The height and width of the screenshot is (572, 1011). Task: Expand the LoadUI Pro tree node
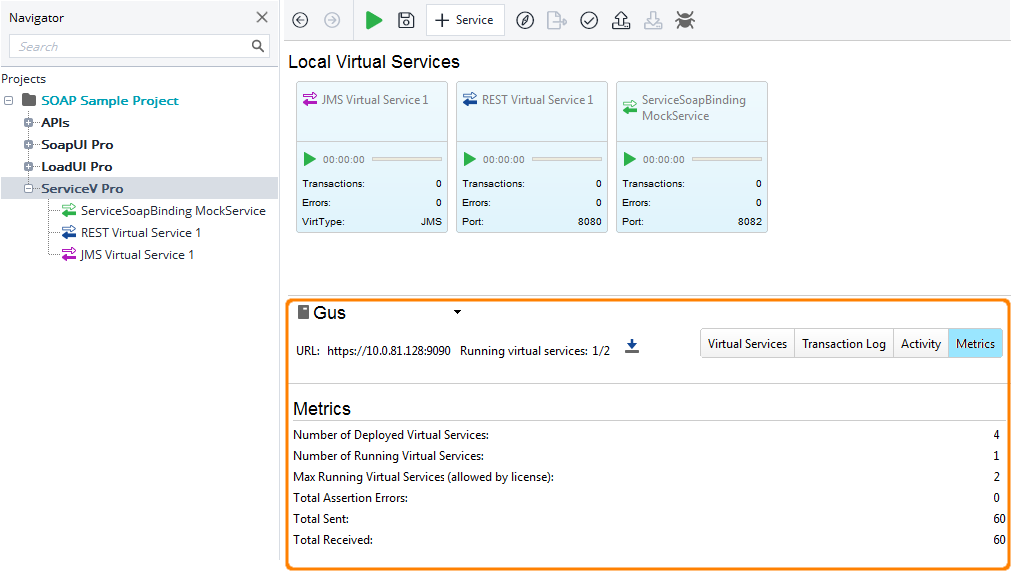click(28, 166)
